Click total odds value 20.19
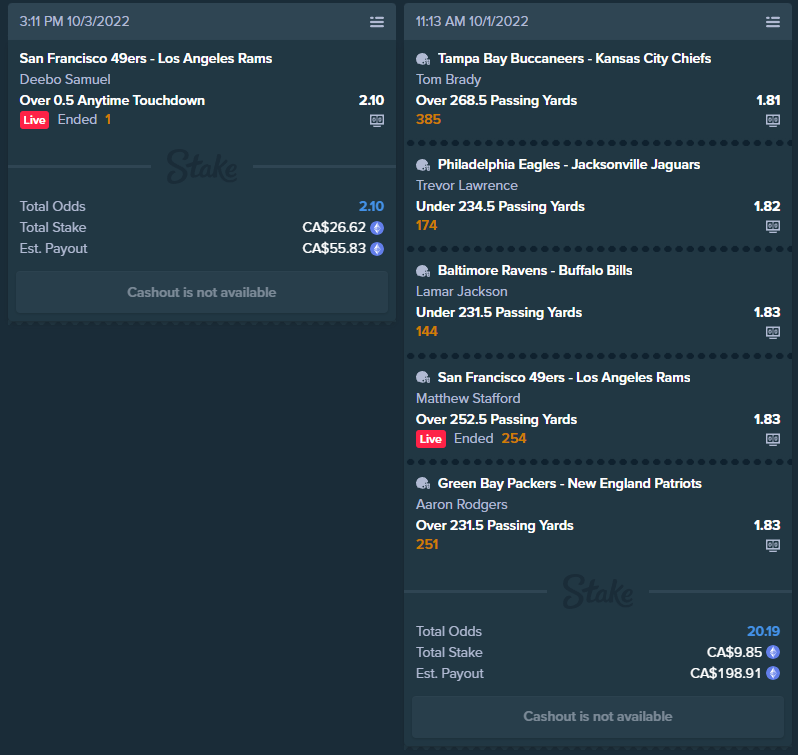 coord(763,631)
